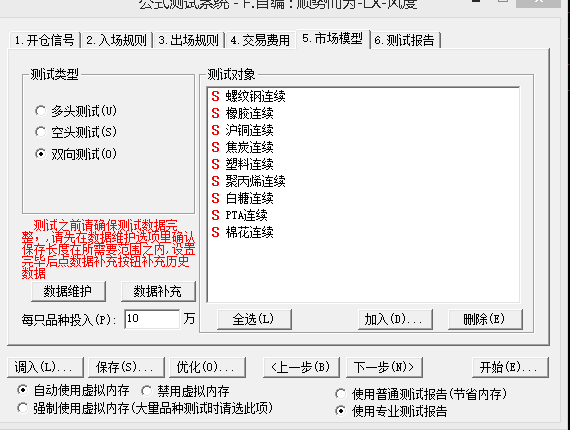Image resolution: width=570 pixels, height=430 pixels.
Task: Click the S icon beside 橡胶连续
Action: [216, 113]
